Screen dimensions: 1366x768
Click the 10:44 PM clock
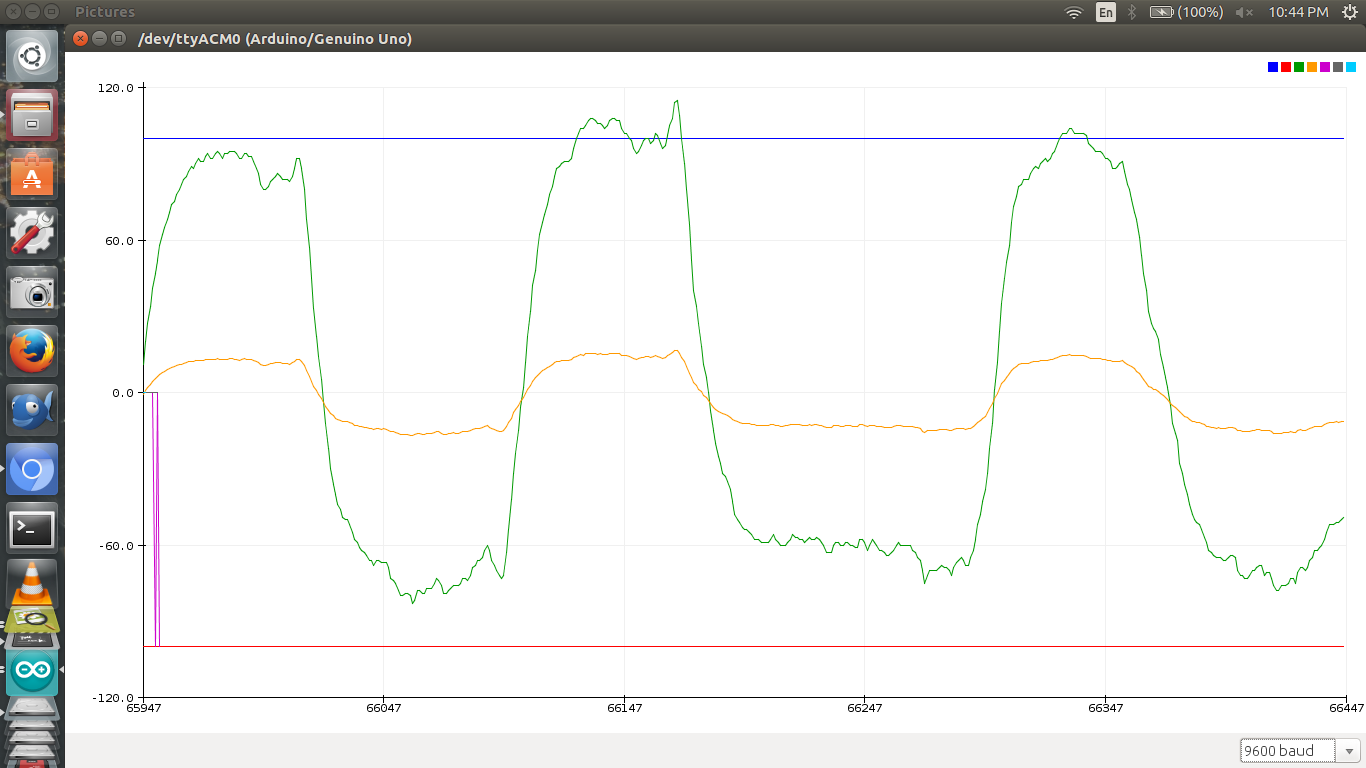(x=1298, y=12)
